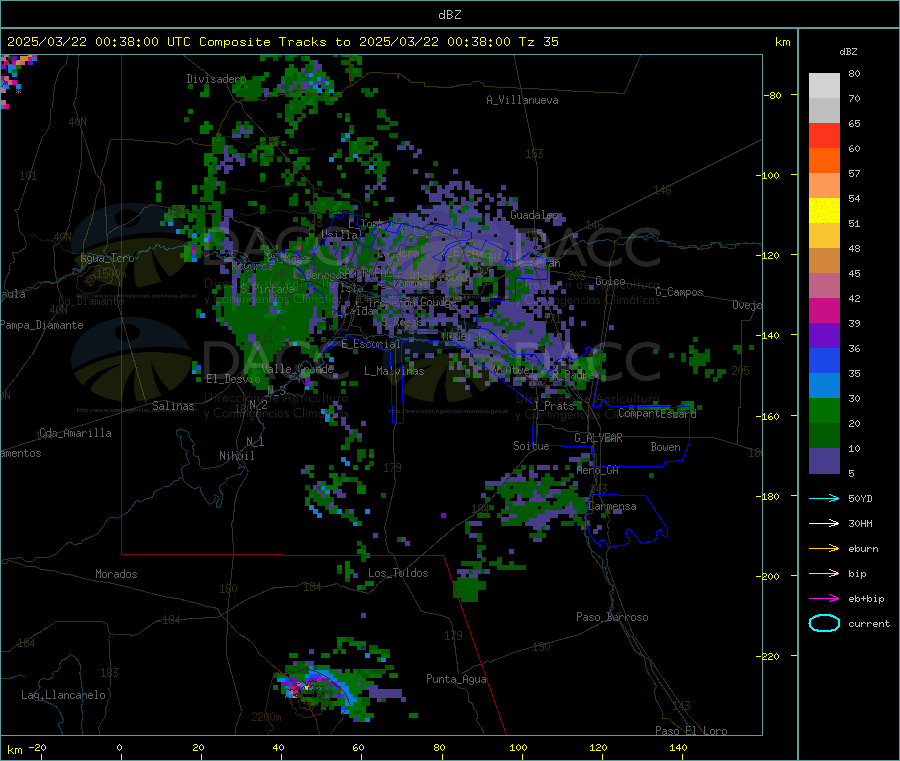Click the Agua_Toro place label
Image resolution: width=900 pixels, height=761 pixels.
(107, 258)
